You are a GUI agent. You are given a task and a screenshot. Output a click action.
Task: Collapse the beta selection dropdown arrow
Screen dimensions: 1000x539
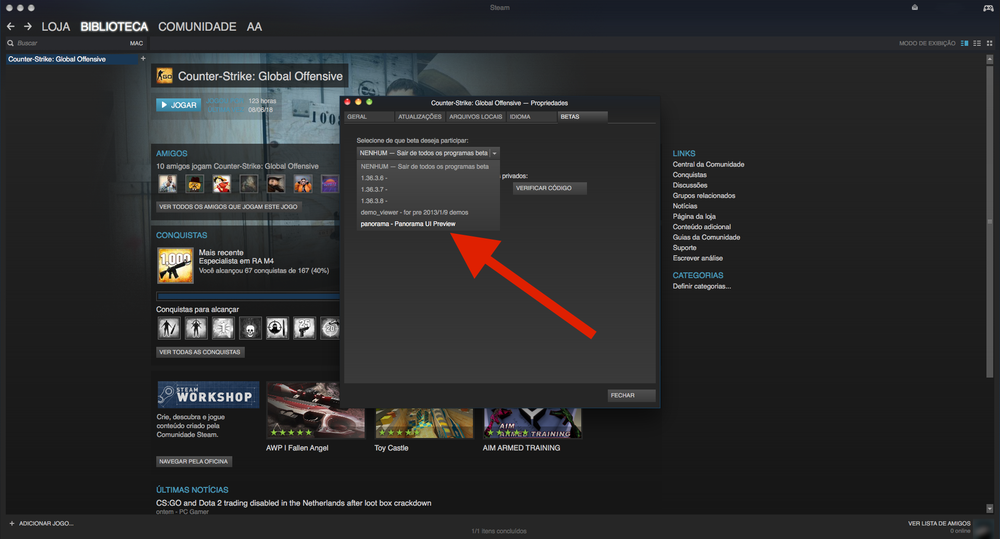click(494, 153)
